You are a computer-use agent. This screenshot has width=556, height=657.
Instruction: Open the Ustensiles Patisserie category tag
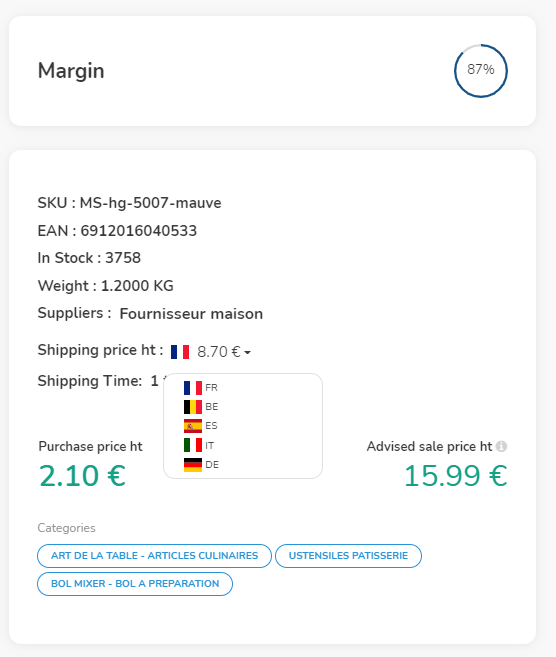[x=348, y=556]
